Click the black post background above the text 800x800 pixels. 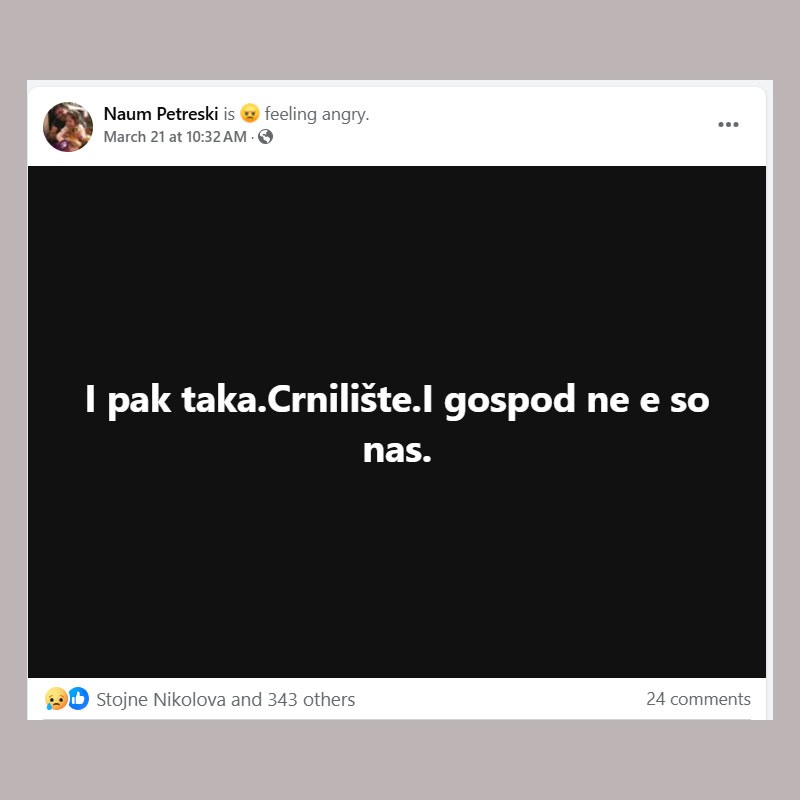[397, 270]
